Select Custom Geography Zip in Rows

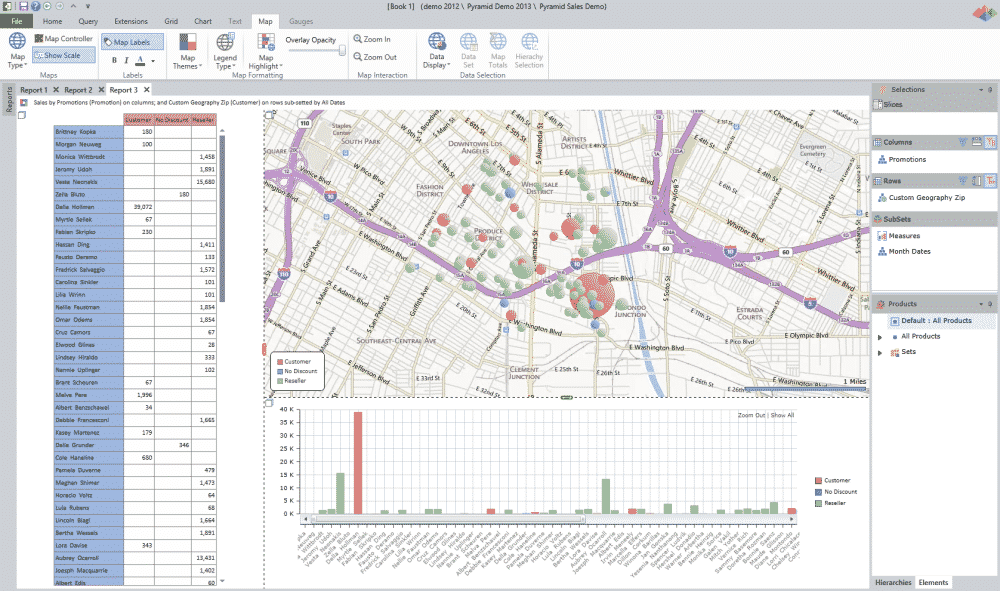click(925, 199)
